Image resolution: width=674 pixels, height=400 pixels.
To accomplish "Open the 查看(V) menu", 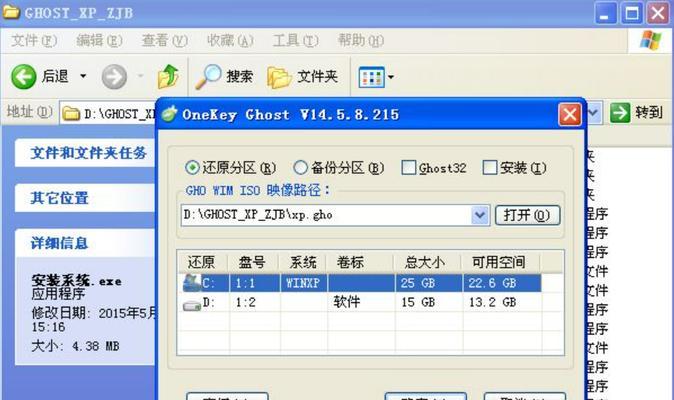I will [165, 40].
